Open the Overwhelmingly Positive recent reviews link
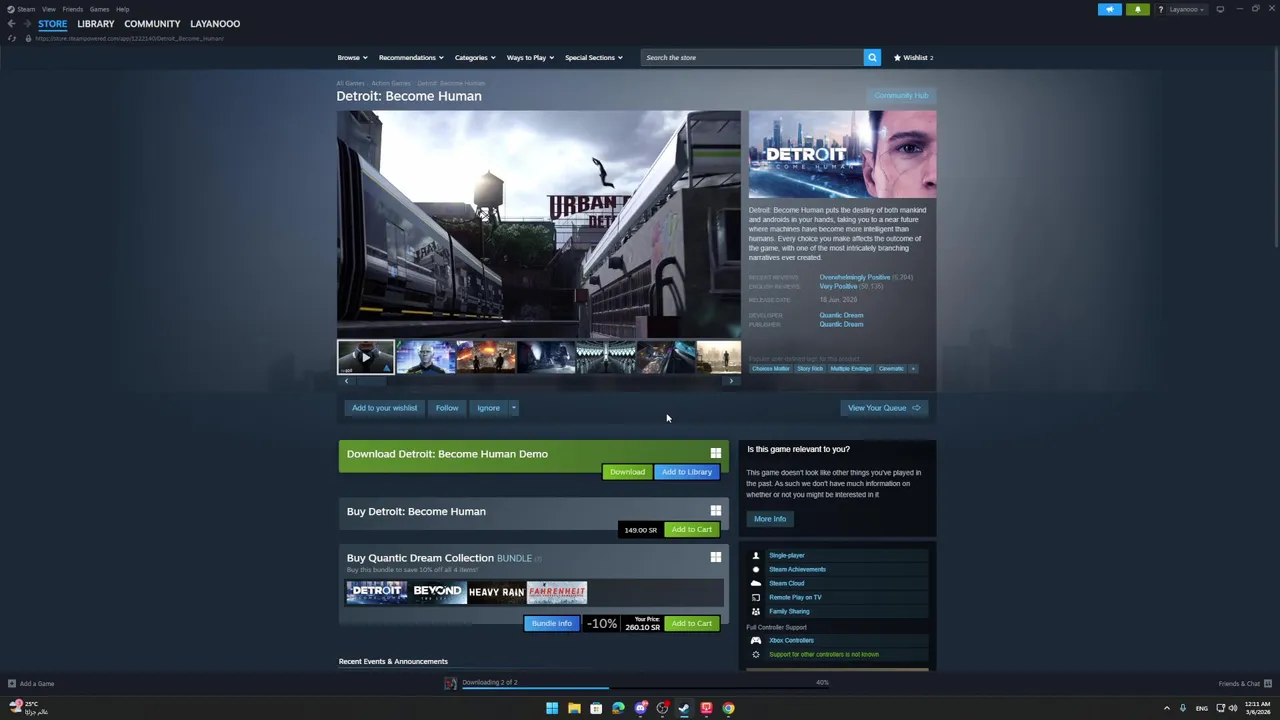Screen dimensions: 1280x720 tap(854, 277)
